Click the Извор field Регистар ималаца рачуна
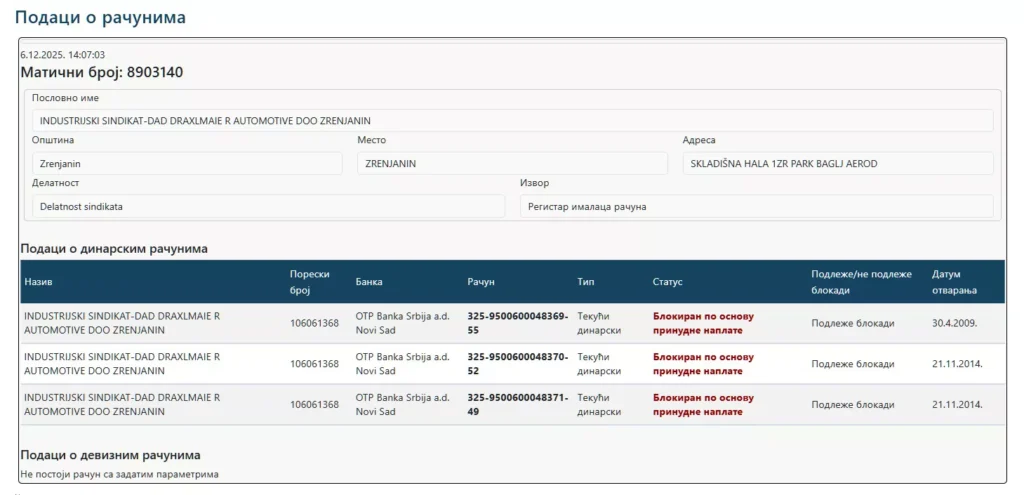 click(x=756, y=206)
